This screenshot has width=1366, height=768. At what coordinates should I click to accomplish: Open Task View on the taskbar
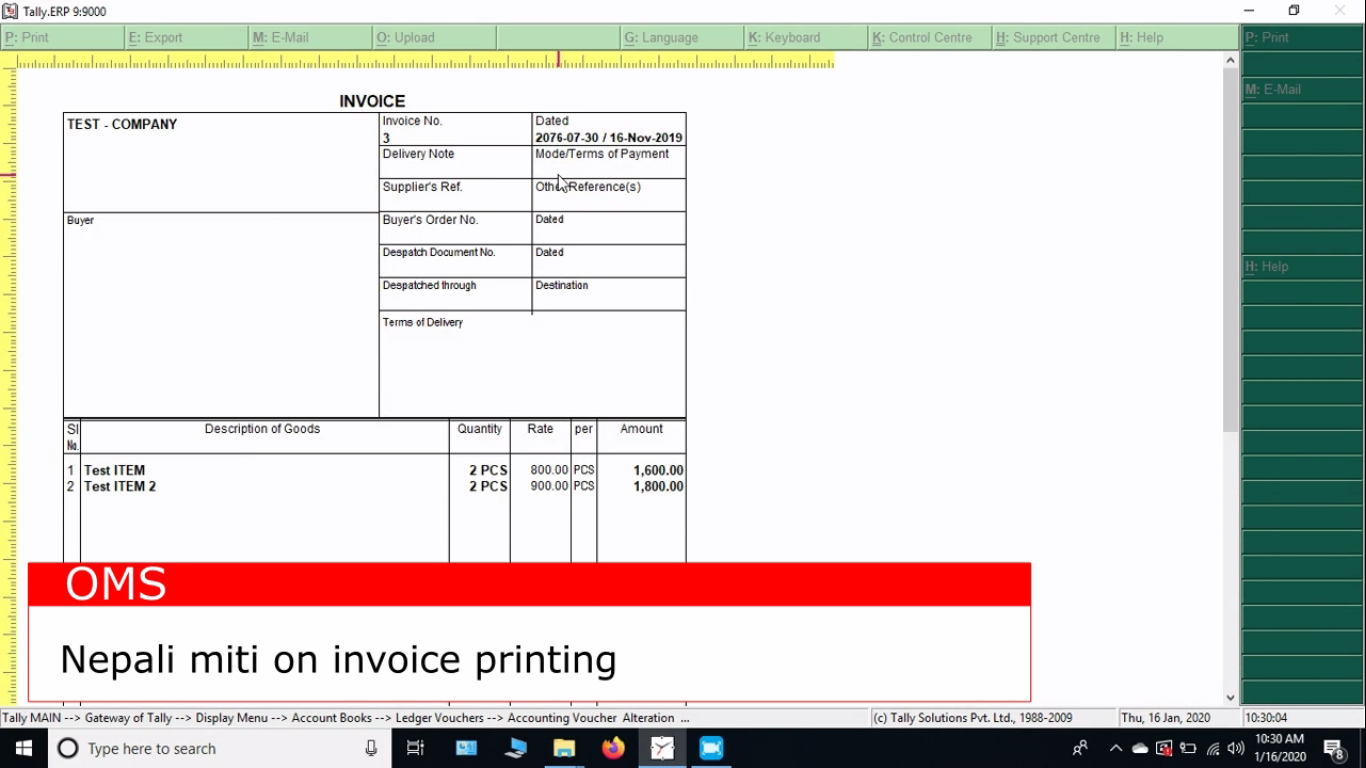click(x=415, y=748)
